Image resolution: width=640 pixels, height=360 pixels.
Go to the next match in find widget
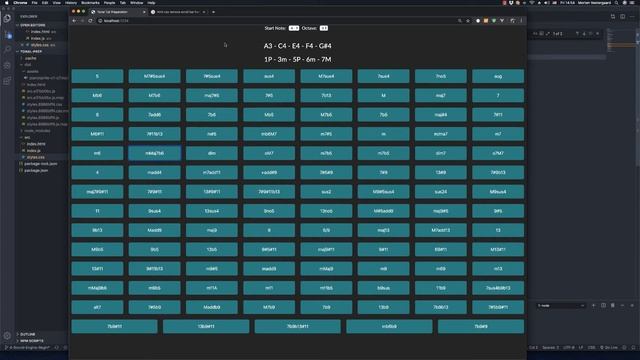[584, 33]
